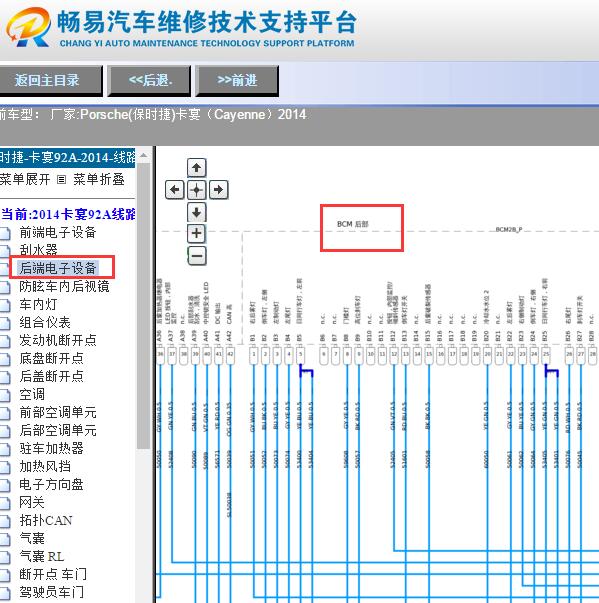Open the 刮水器 entry
Image resolution: width=599 pixels, height=603 pixels.
point(38,250)
